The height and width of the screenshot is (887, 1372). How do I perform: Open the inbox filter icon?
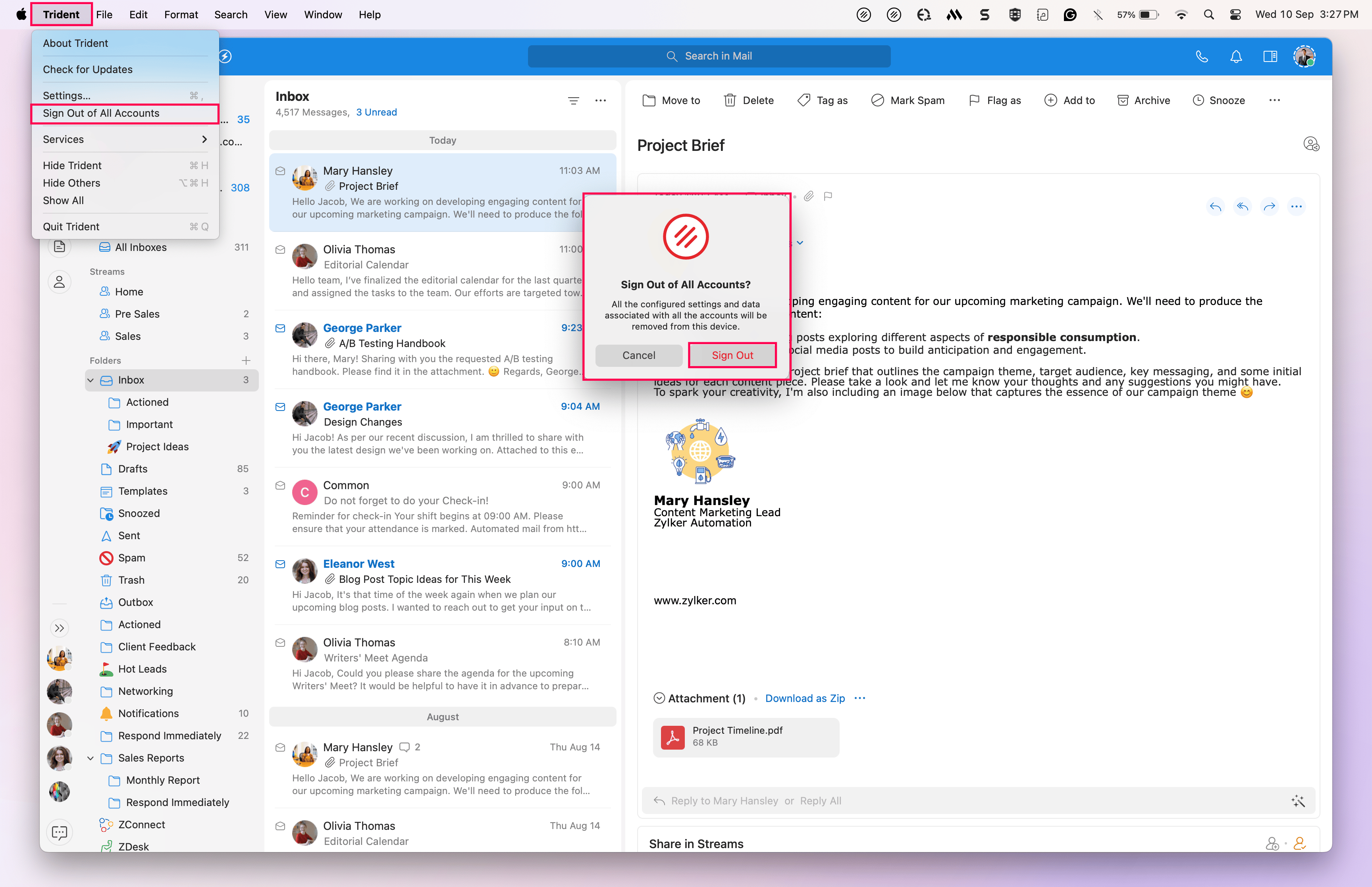click(x=573, y=101)
